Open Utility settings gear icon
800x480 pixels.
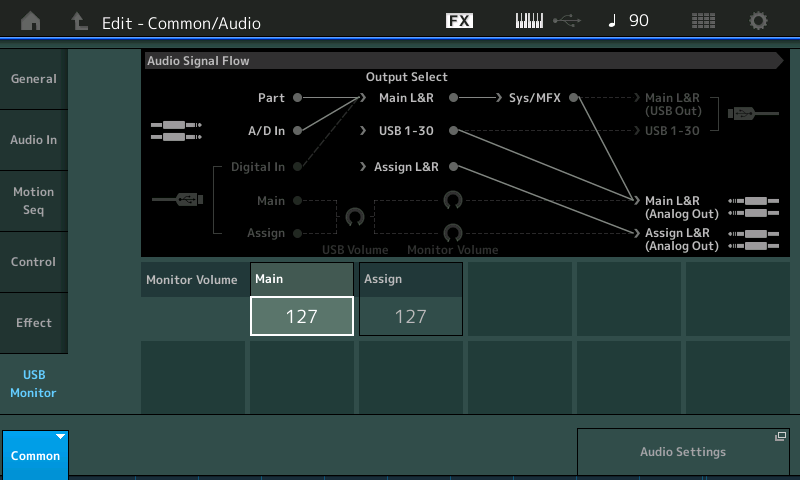coord(758,20)
